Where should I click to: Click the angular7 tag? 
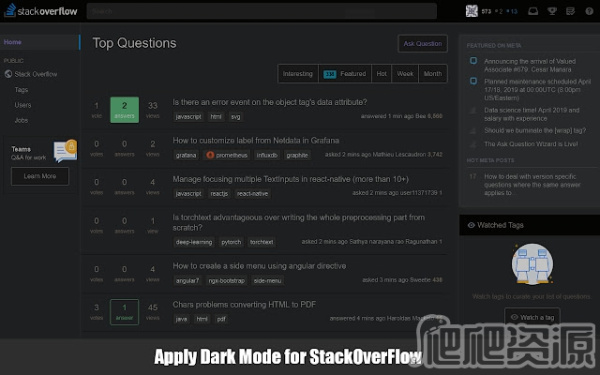[x=188, y=280]
